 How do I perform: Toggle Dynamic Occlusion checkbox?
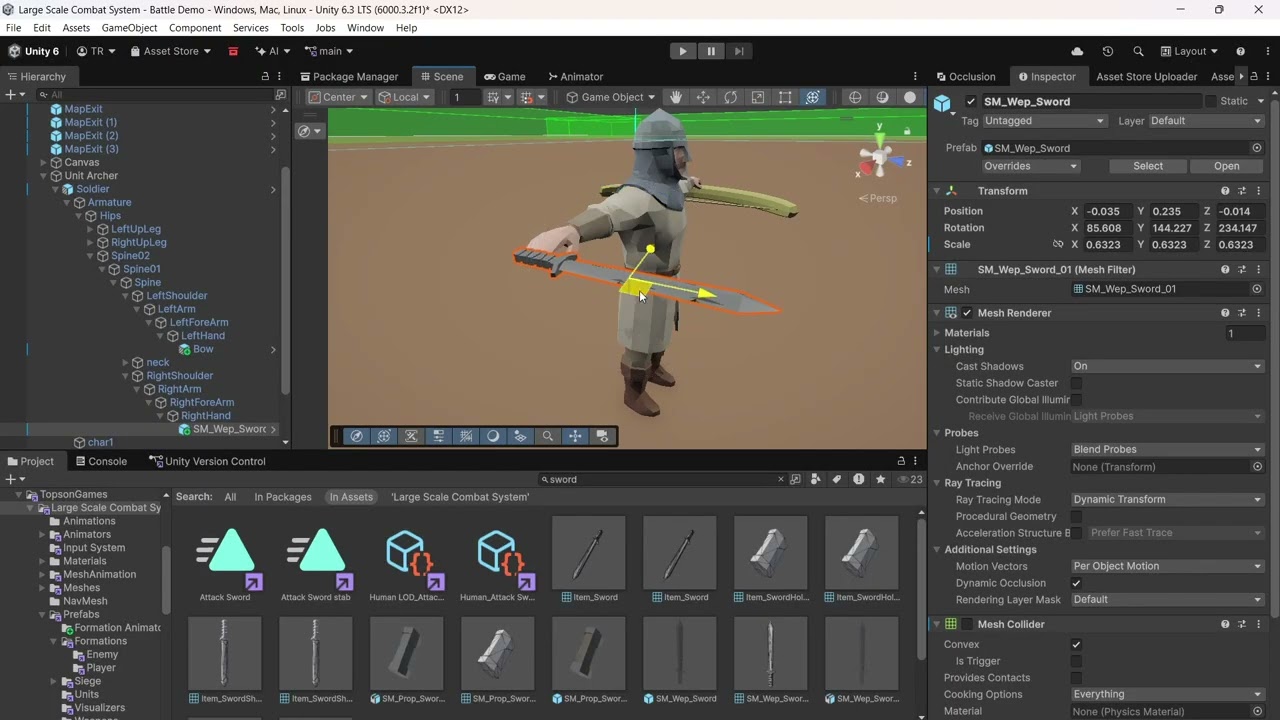(1076, 583)
